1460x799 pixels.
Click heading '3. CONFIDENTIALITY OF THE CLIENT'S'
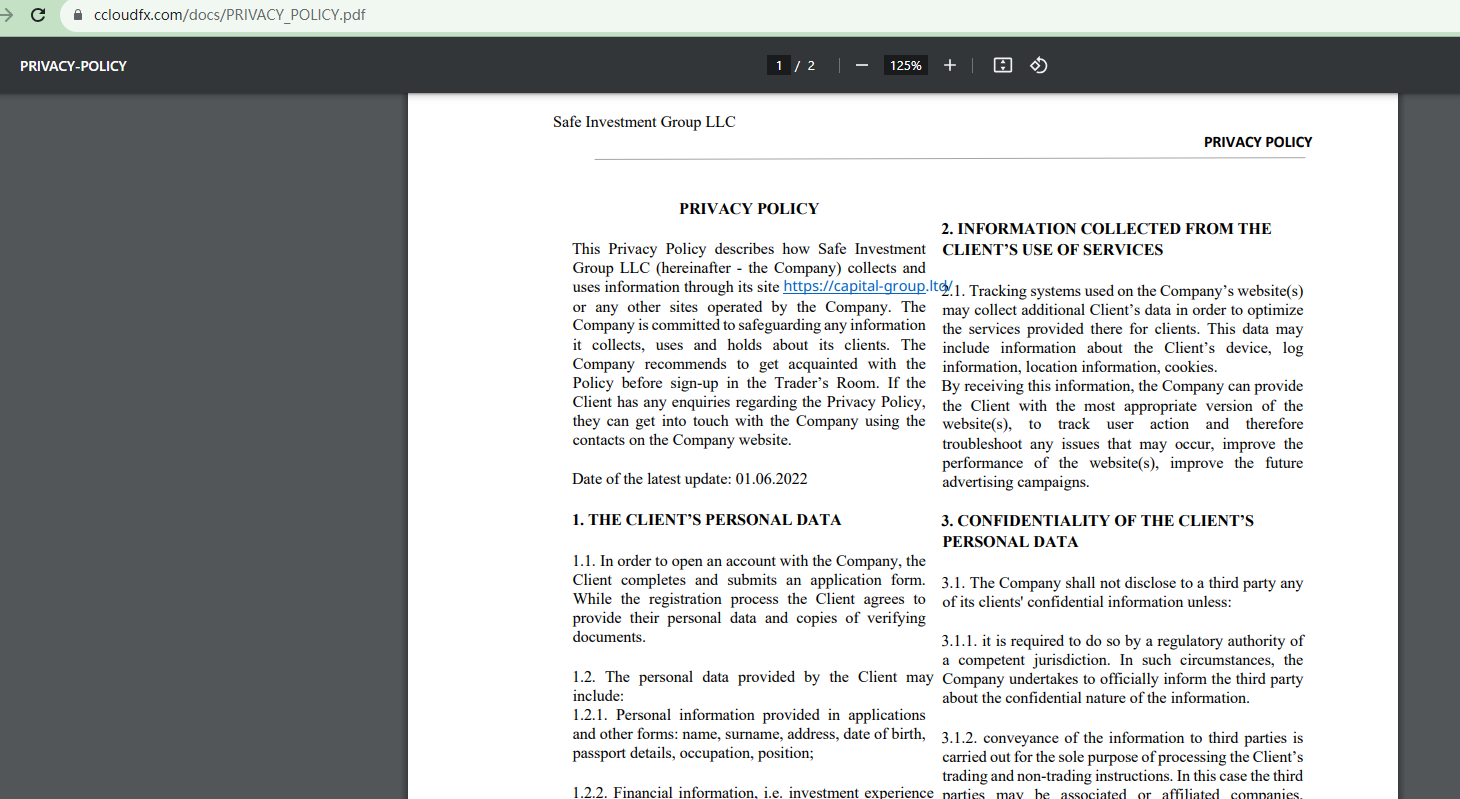point(1097,521)
